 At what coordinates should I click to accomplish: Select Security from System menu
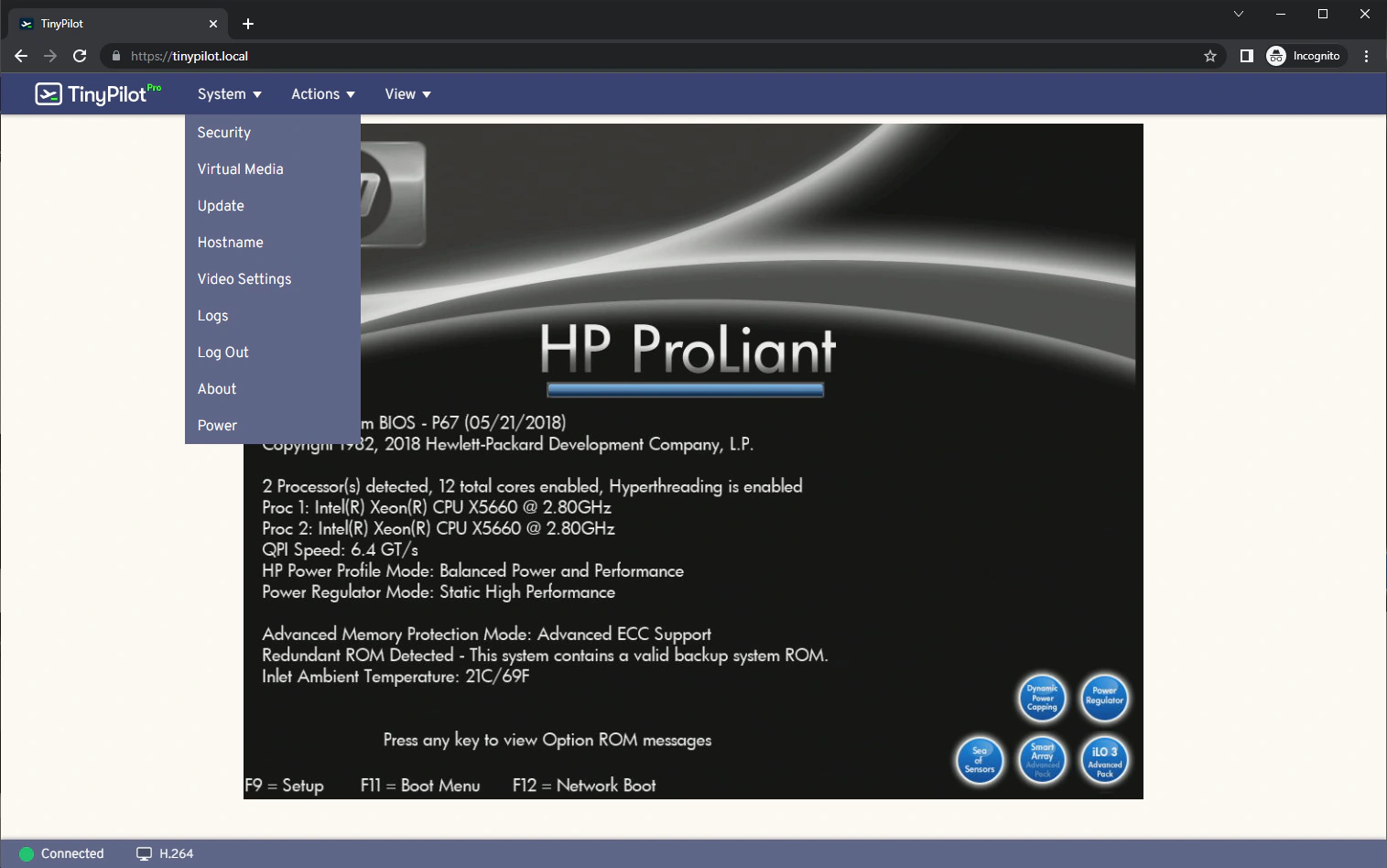coord(273,133)
